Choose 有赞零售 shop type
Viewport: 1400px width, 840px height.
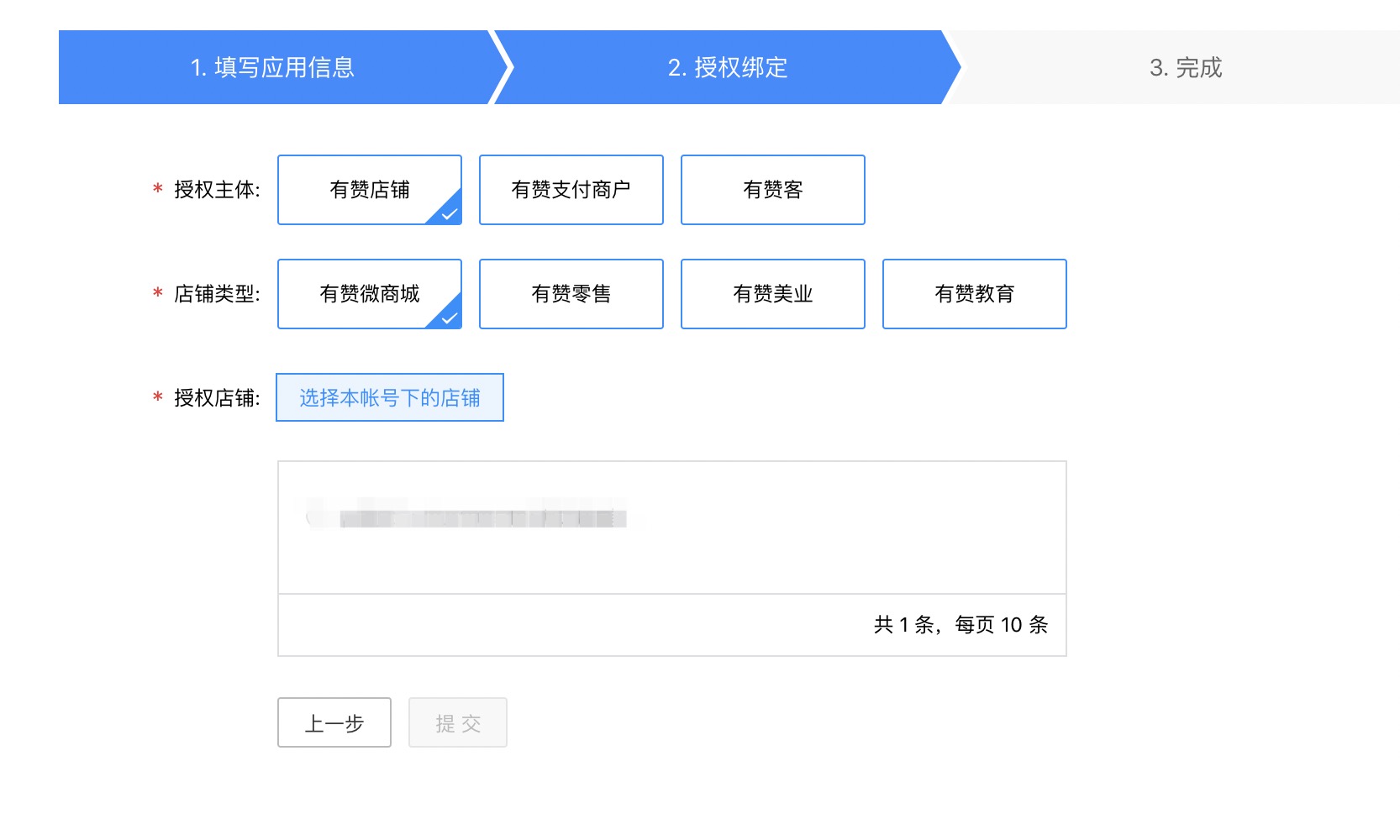pyautogui.click(x=571, y=294)
